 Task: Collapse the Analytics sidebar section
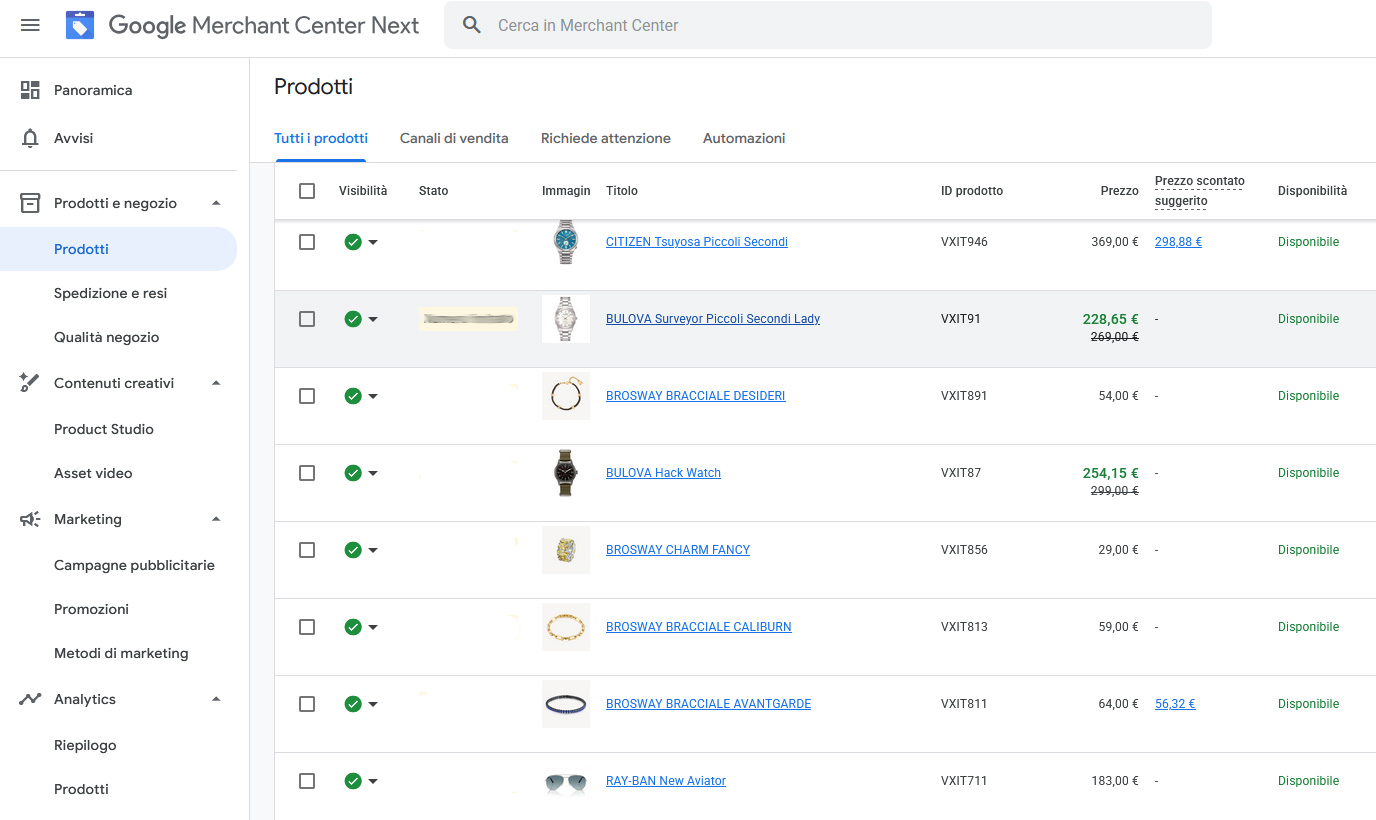(x=216, y=699)
